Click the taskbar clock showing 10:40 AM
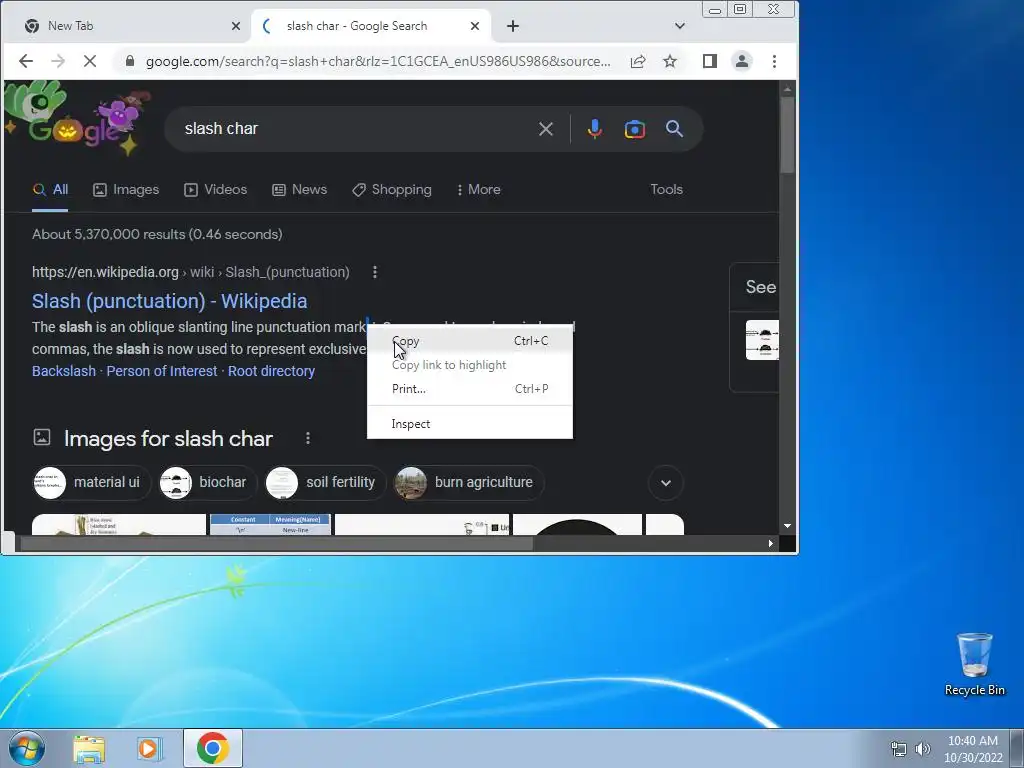 (972, 749)
